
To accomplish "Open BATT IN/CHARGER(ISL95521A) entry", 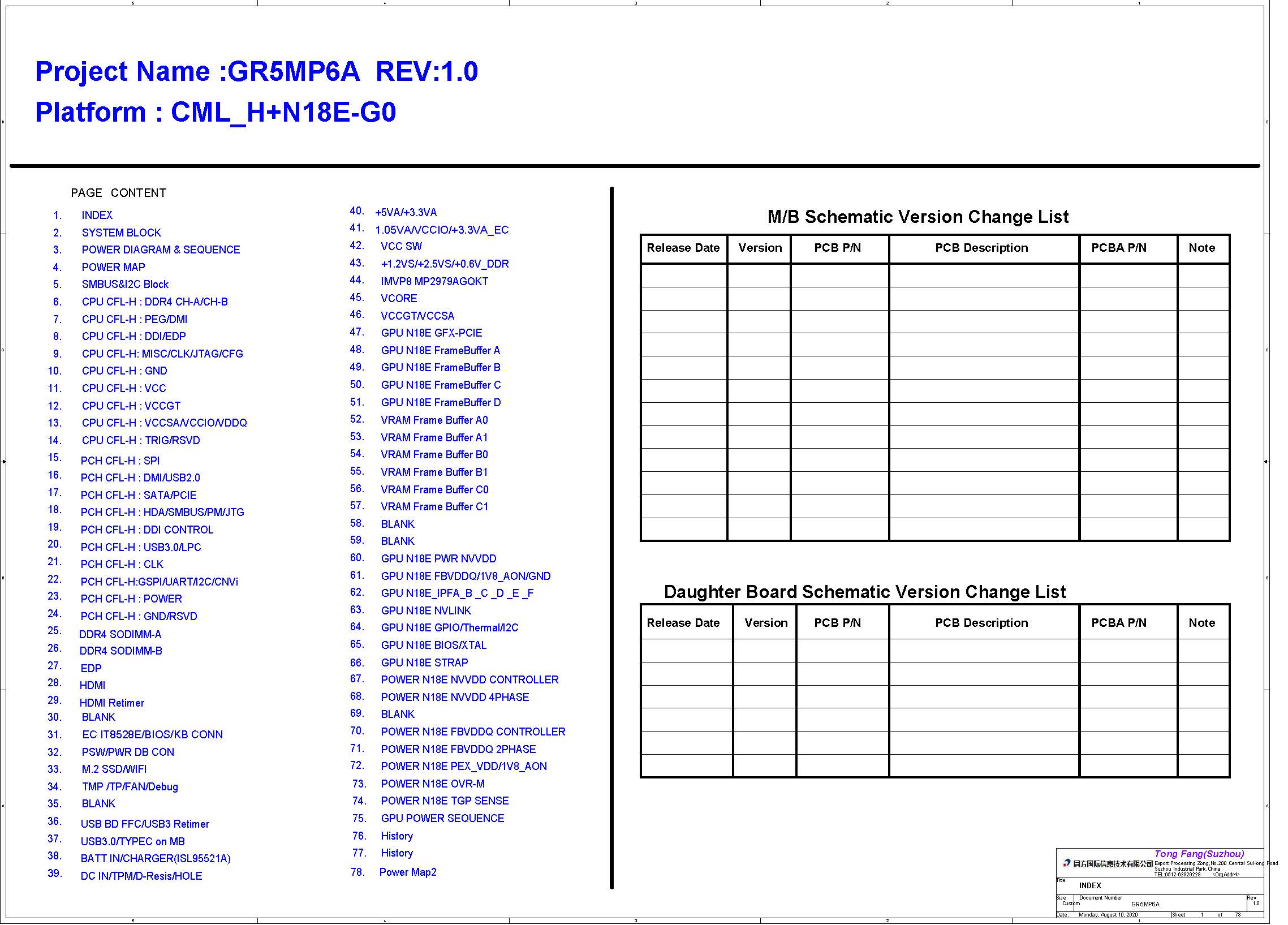I will [x=156, y=860].
